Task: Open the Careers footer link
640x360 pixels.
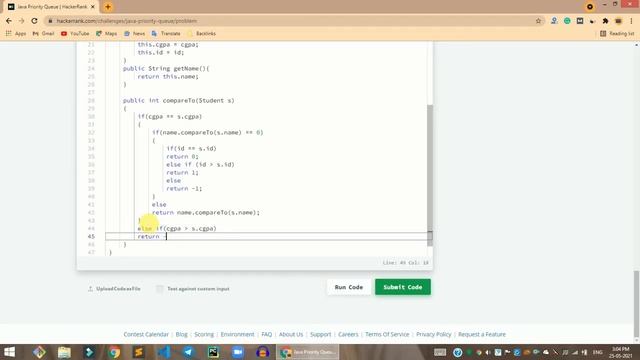Action: click(348, 334)
